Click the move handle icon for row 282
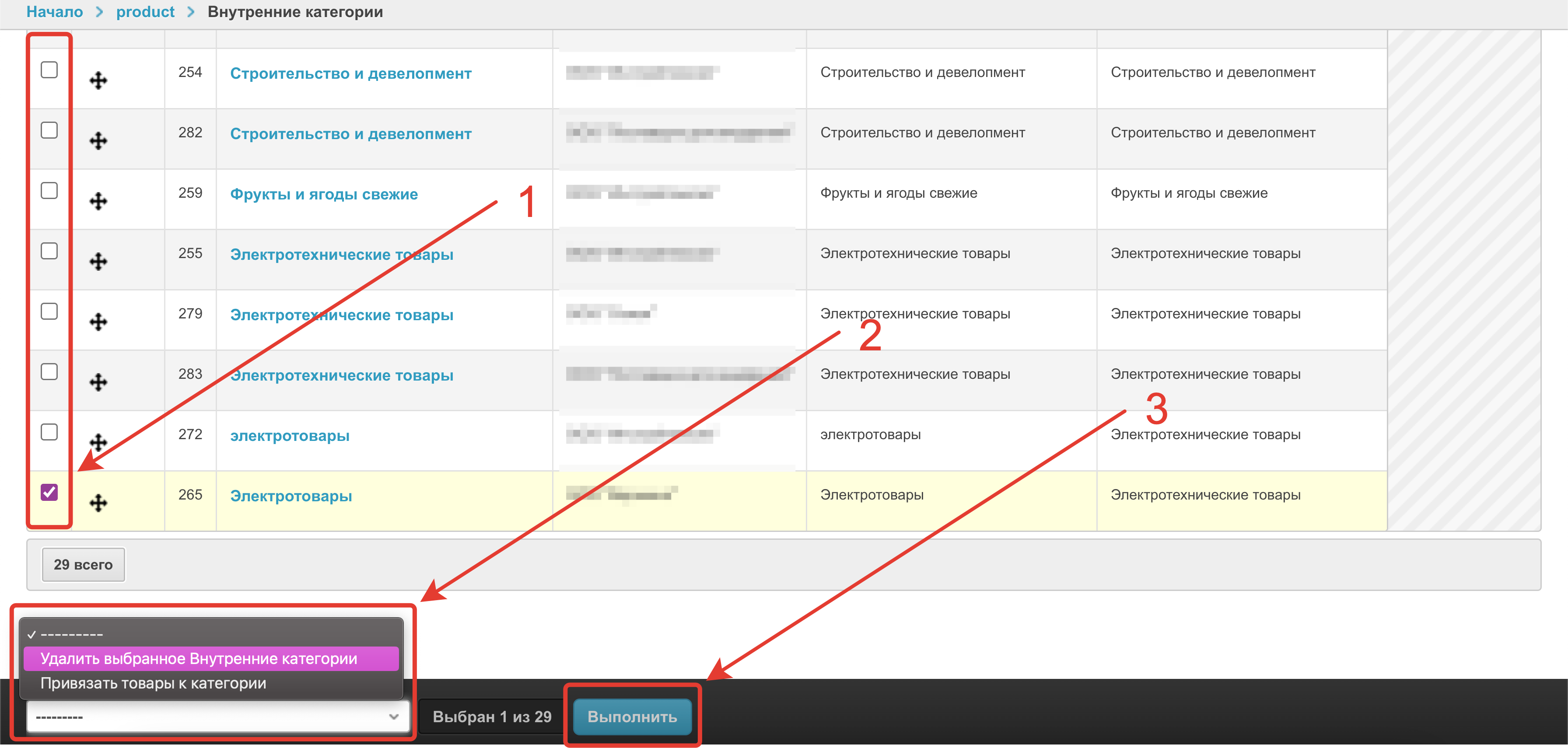 98,140
